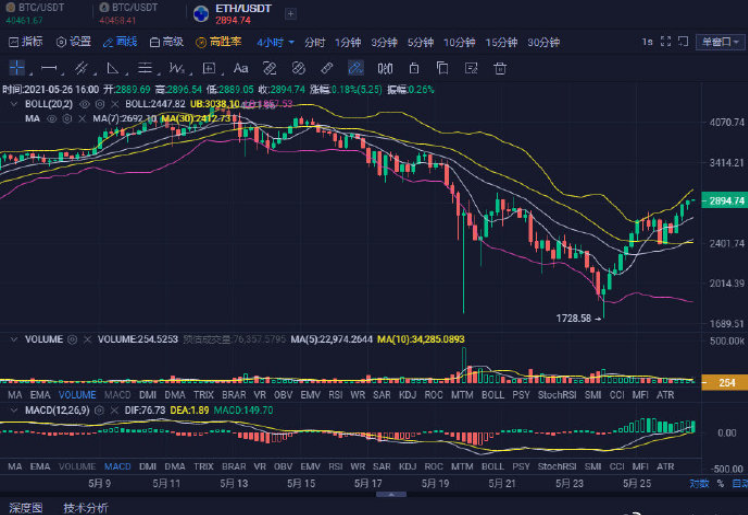Open the 指标 indicators menu
This screenshot has width=748, height=515.
coord(26,42)
